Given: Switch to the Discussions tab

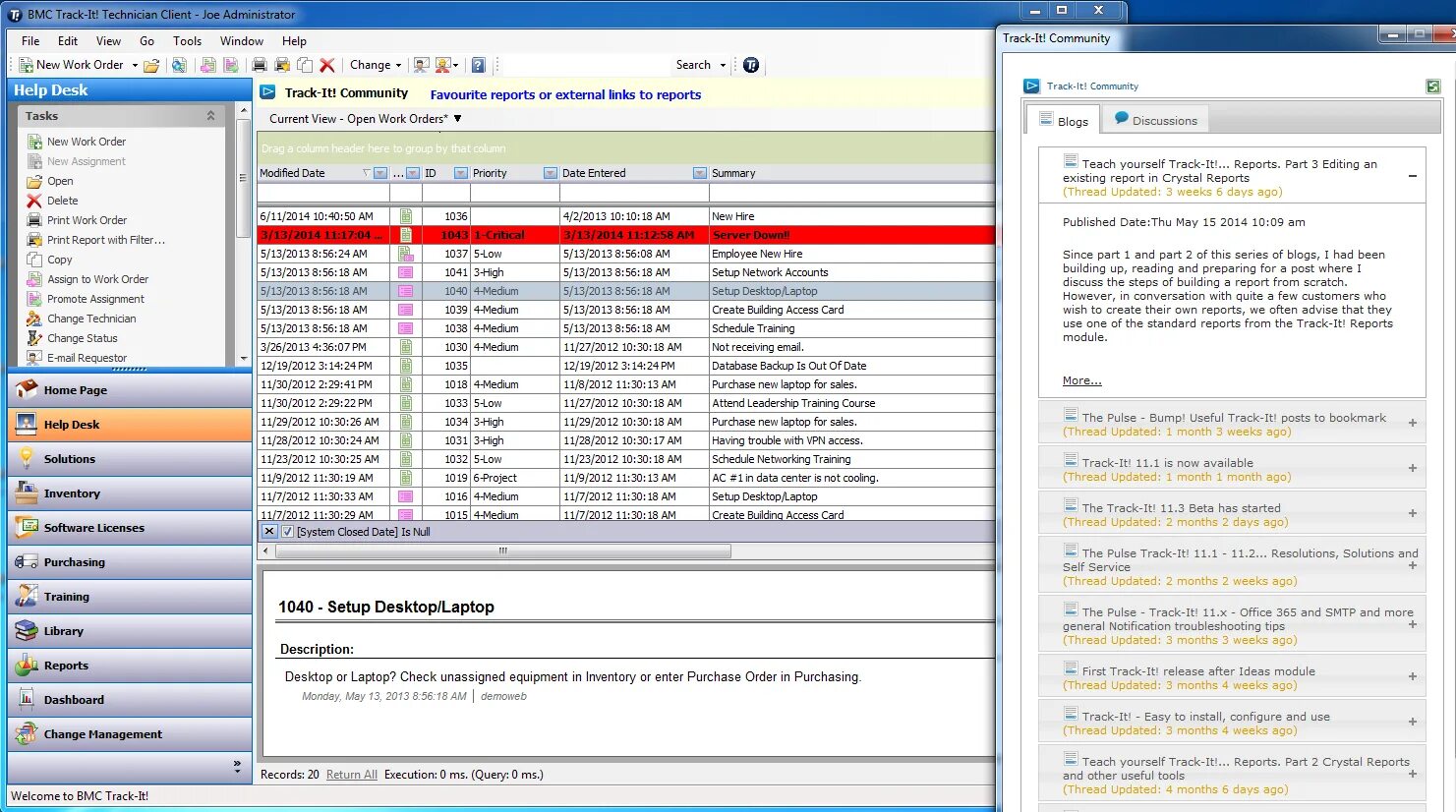Looking at the screenshot, I should coord(1155,120).
